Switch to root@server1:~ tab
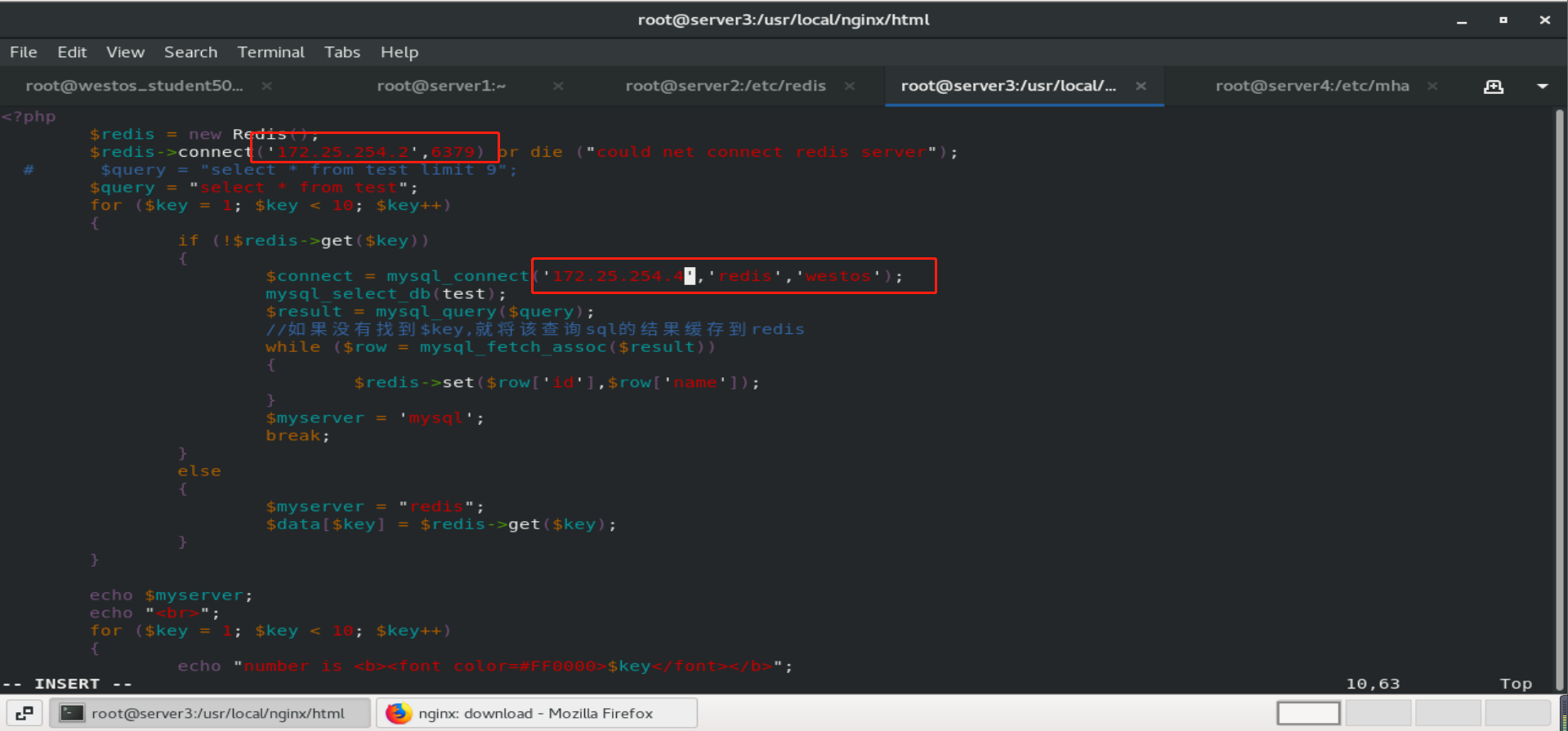1568x731 pixels. 441,86
